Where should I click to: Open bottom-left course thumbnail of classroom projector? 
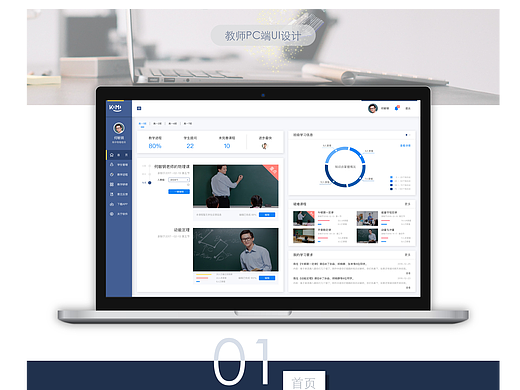(x=304, y=236)
